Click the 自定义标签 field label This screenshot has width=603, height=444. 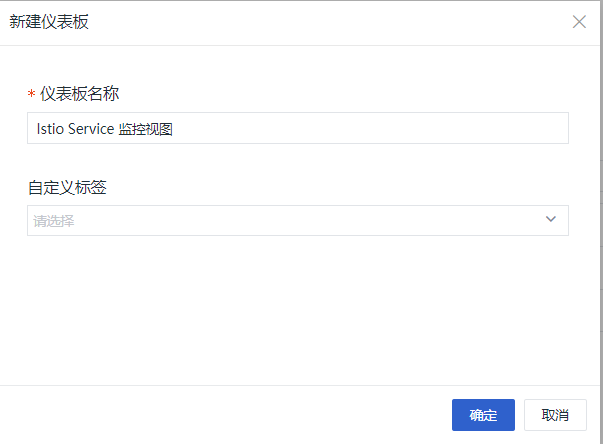coord(67,188)
